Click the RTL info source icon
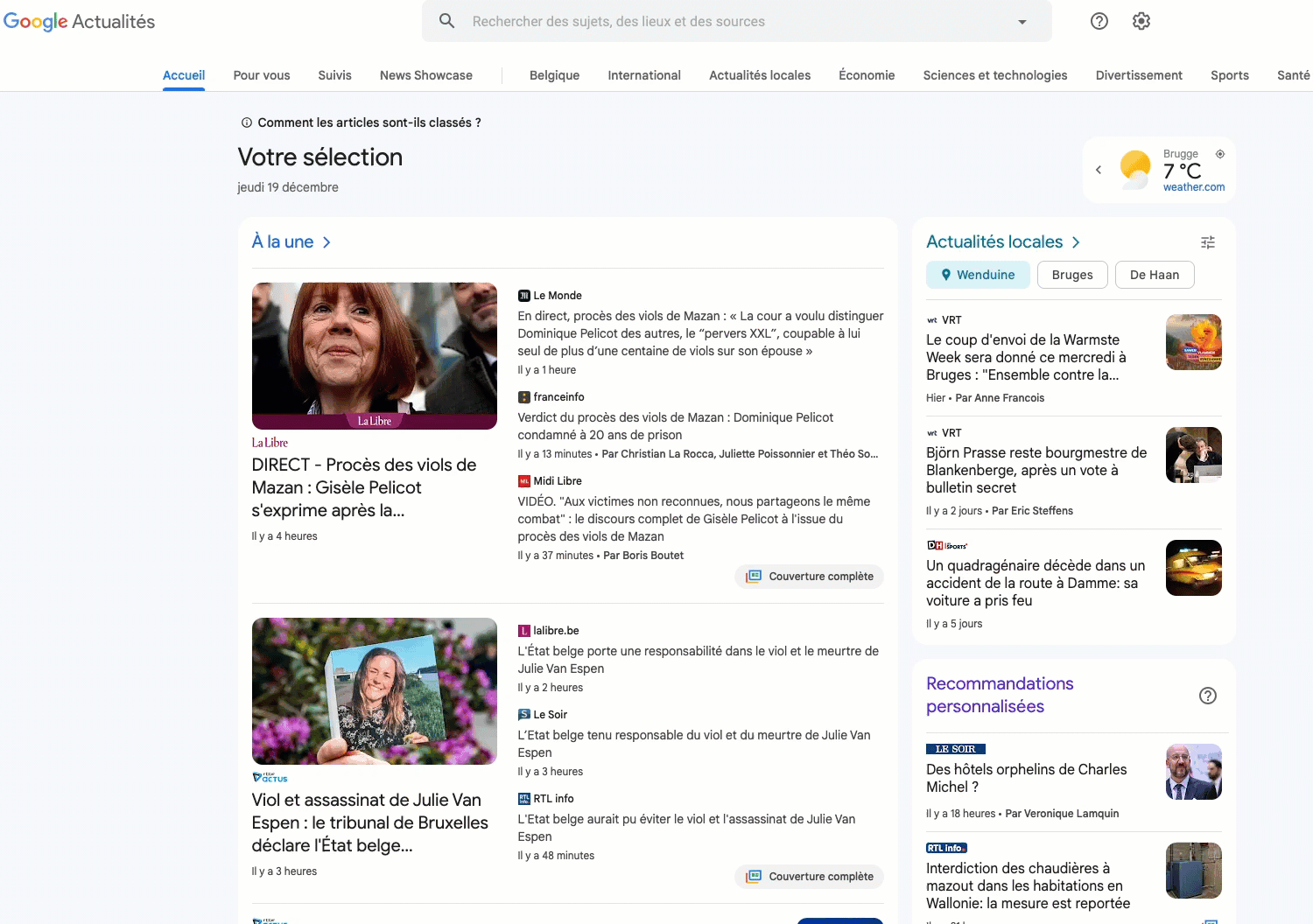Screen dimensions: 1313x924 click(523, 799)
